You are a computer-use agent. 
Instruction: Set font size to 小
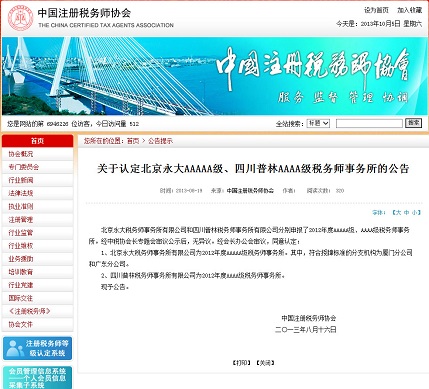(414, 212)
